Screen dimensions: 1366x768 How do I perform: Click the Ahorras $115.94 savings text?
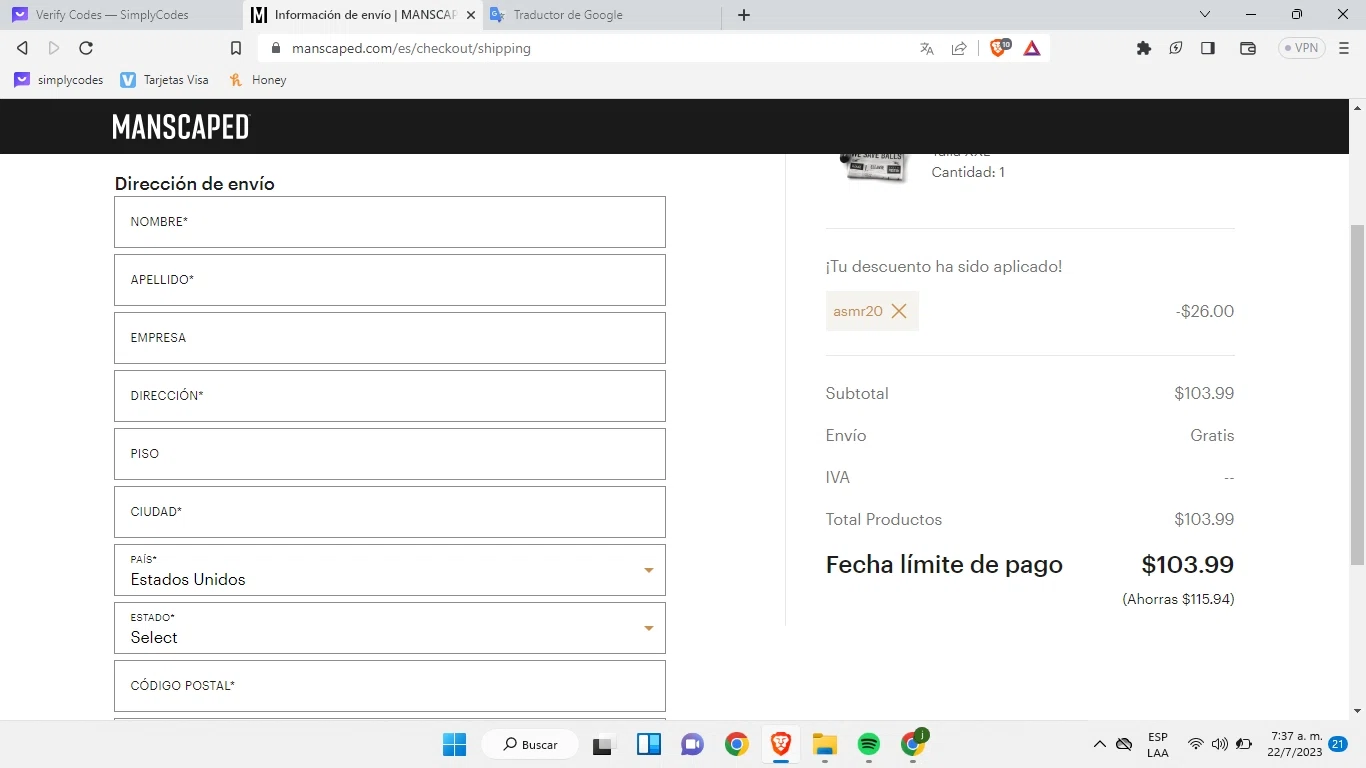point(1178,599)
